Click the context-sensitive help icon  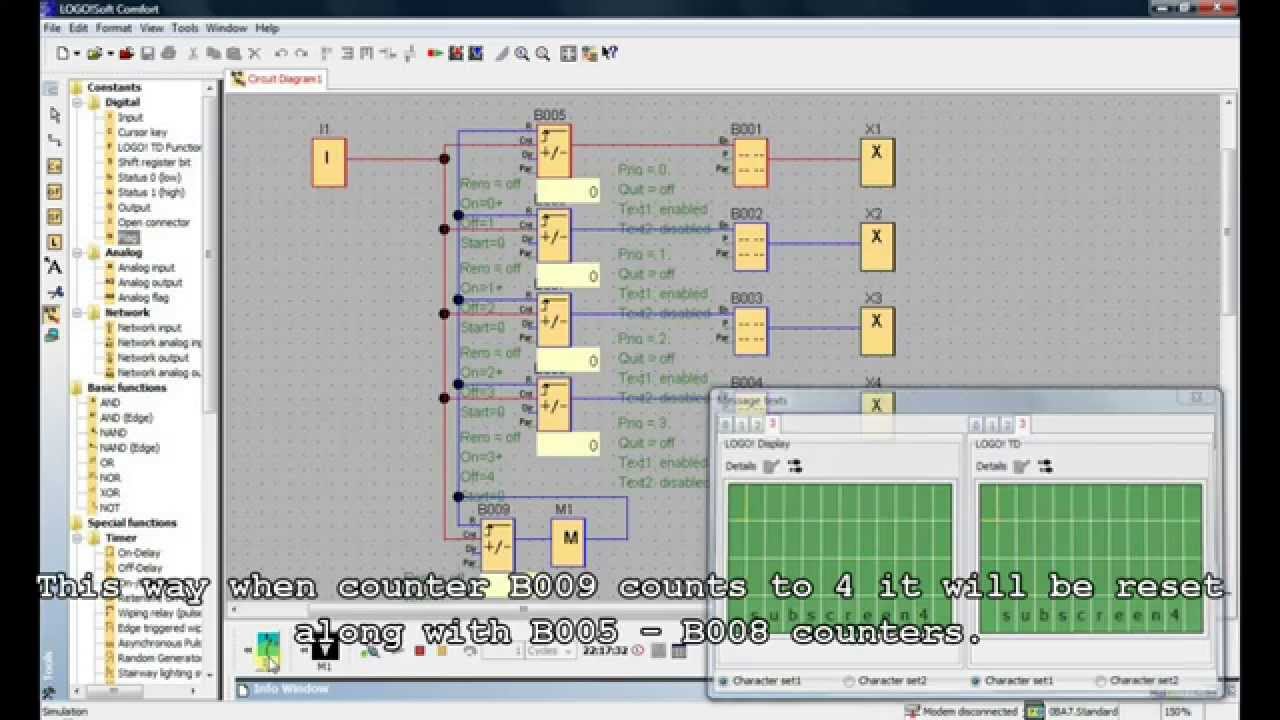pyautogui.click(x=610, y=53)
